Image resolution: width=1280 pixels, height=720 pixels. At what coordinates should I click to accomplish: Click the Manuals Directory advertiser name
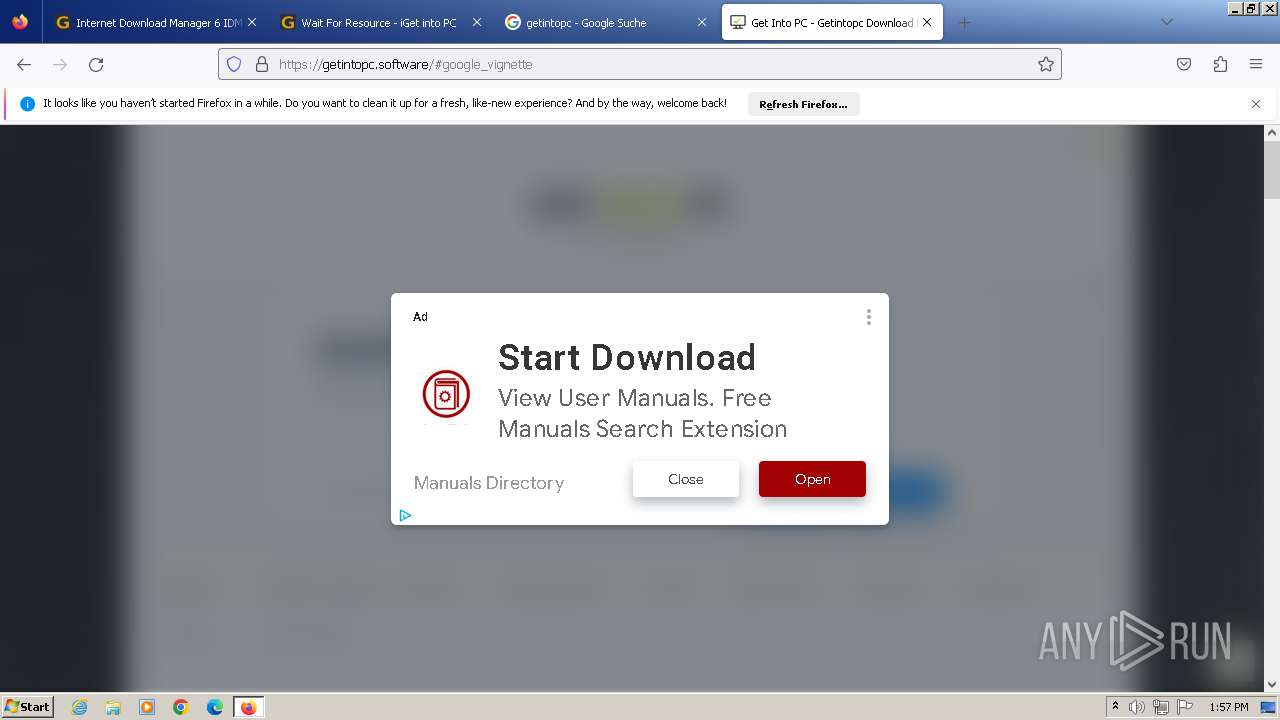(x=489, y=483)
